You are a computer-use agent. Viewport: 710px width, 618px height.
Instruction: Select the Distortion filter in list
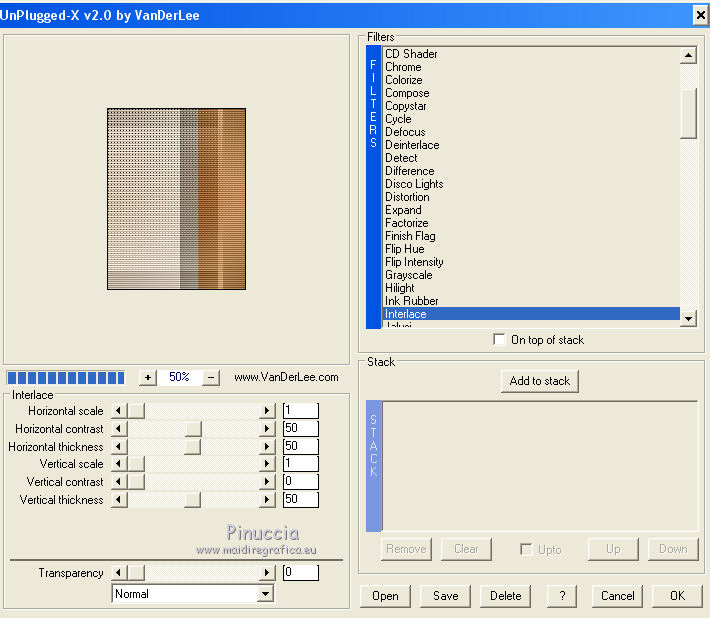click(x=407, y=197)
